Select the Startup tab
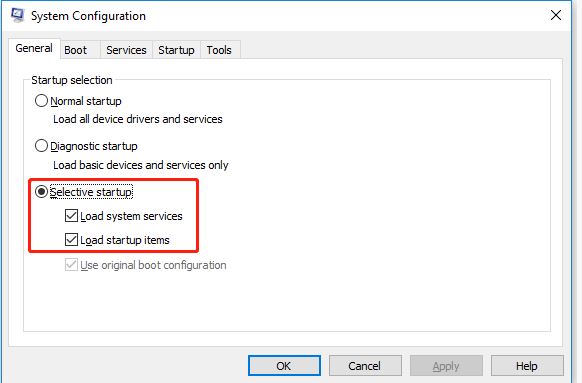This screenshot has width=582, height=383. pyautogui.click(x=176, y=50)
